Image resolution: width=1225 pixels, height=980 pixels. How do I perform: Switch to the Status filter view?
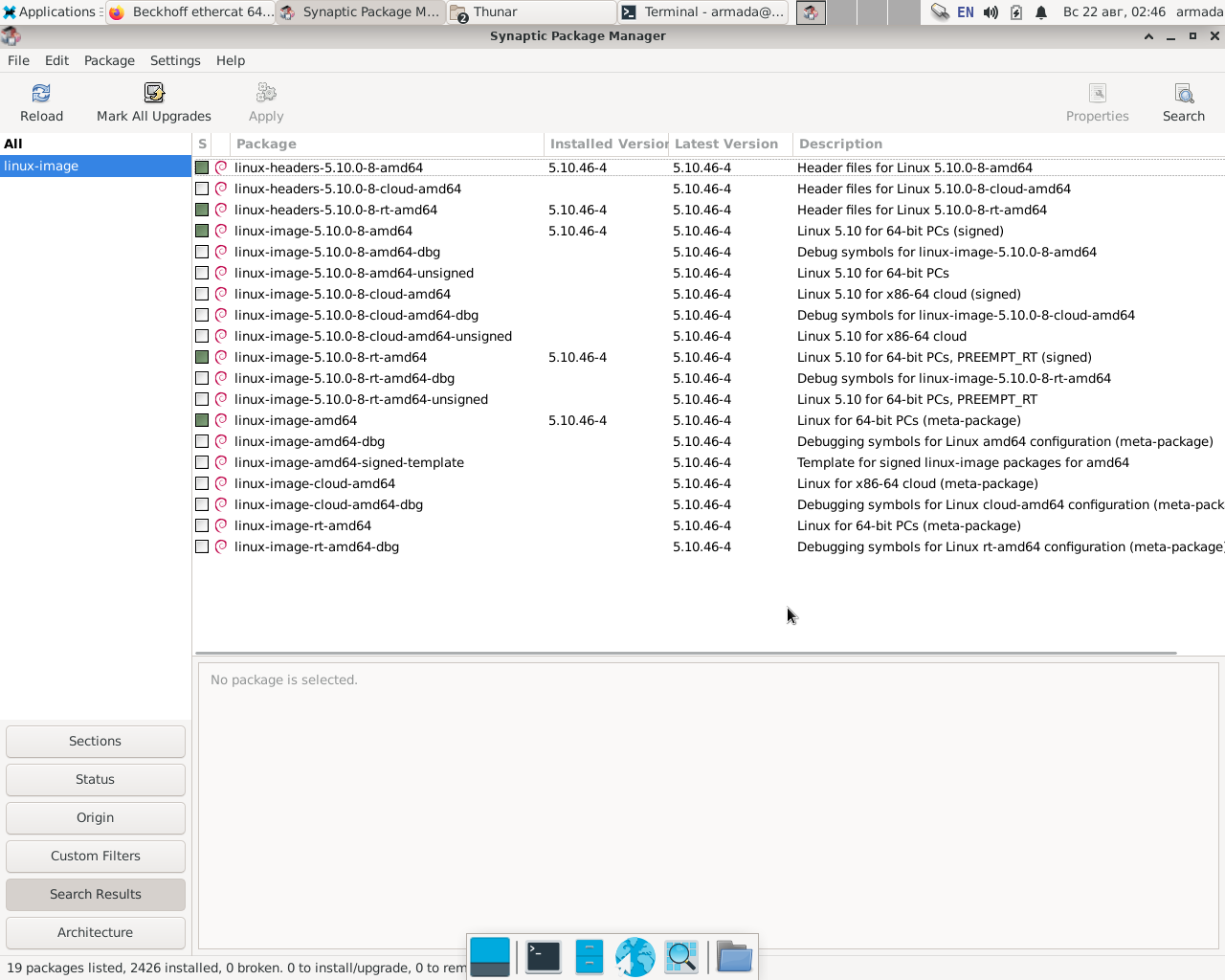click(96, 780)
